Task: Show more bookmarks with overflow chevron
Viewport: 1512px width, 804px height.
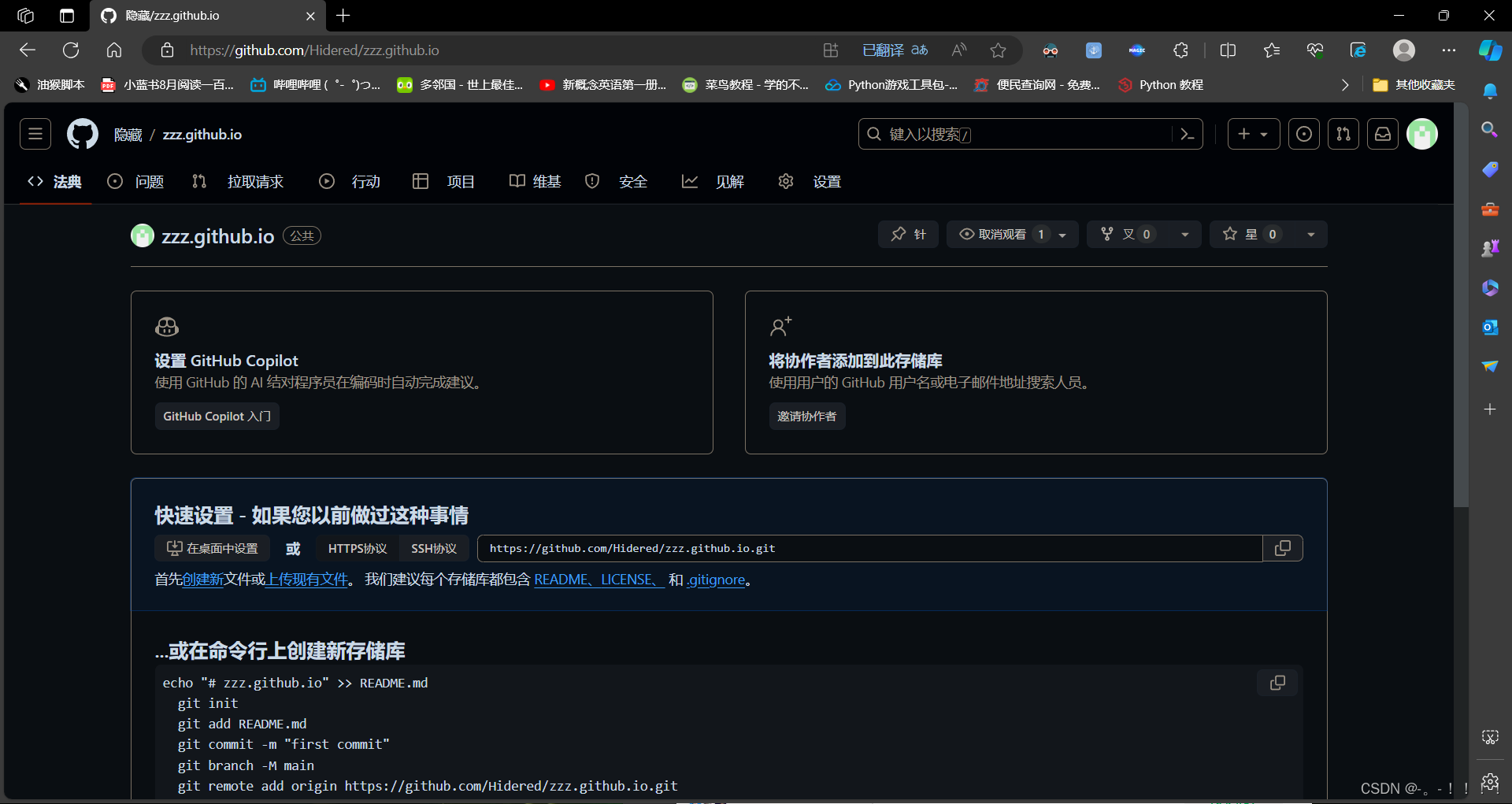Action: coord(1345,85)
